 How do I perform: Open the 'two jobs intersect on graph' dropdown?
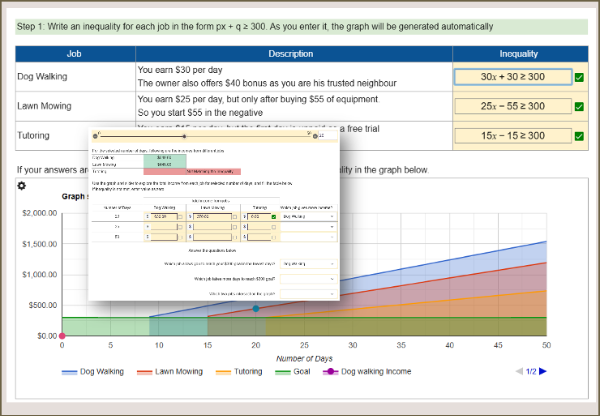309,294
